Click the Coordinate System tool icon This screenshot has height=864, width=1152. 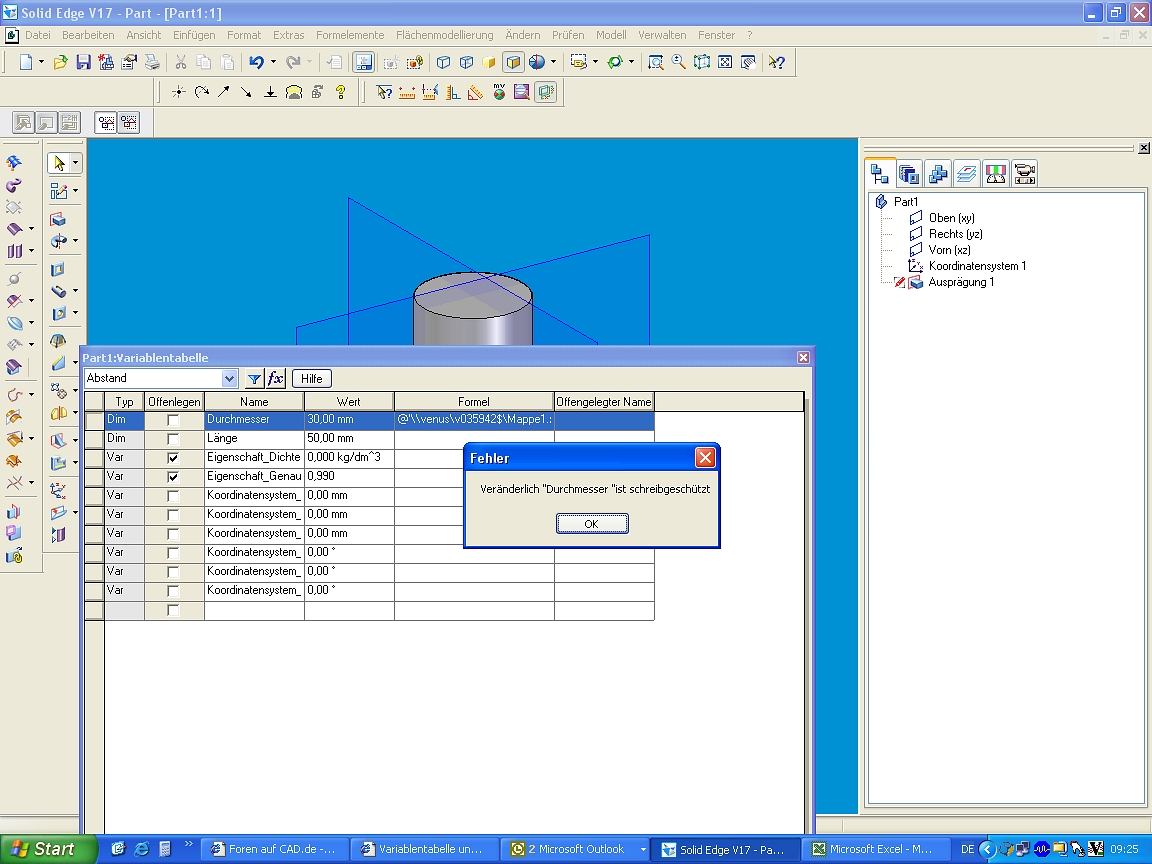(58, 489)
